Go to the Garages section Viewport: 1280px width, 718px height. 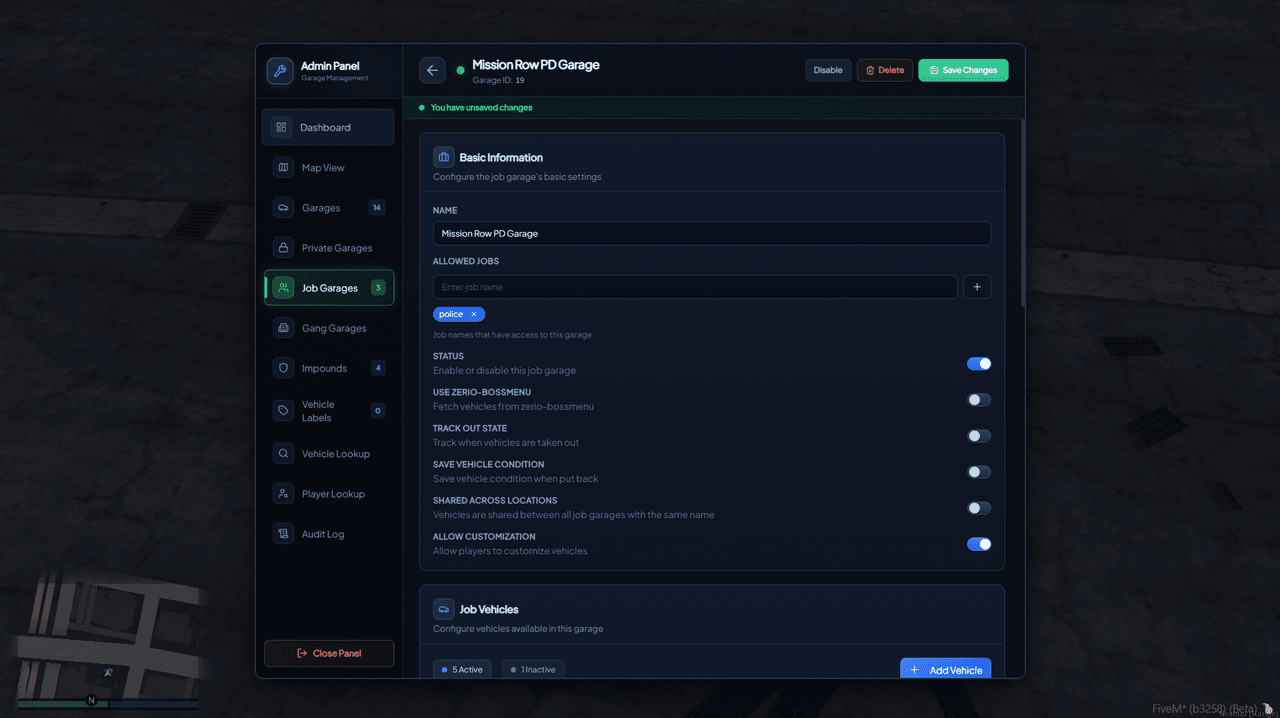329,208
